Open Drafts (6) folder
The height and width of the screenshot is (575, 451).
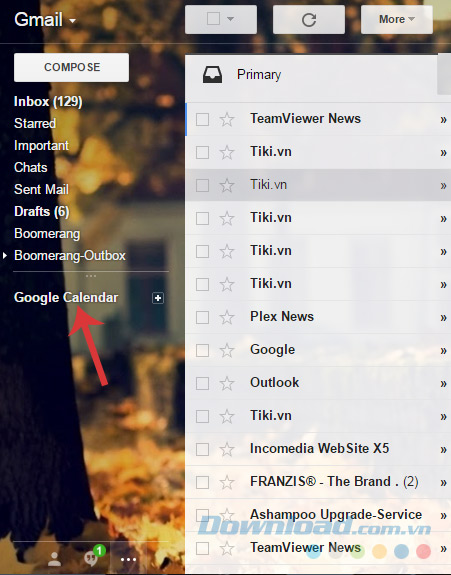pos(41,212)
